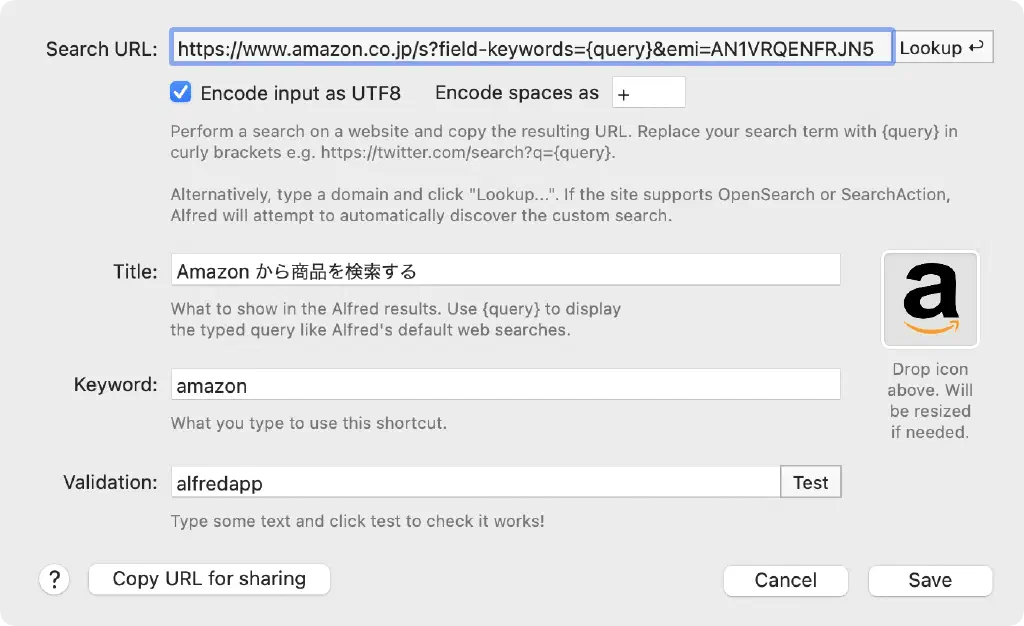Image resolution: width=1024 pixels, height=626 pixels.
Task: Select the Keyword field containing amazon
Action: tap(505, 385)
